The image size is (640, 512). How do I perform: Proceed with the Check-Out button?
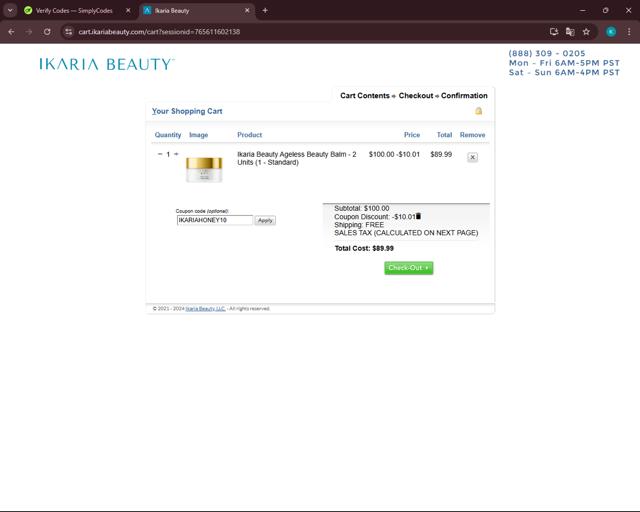[409, 268]
